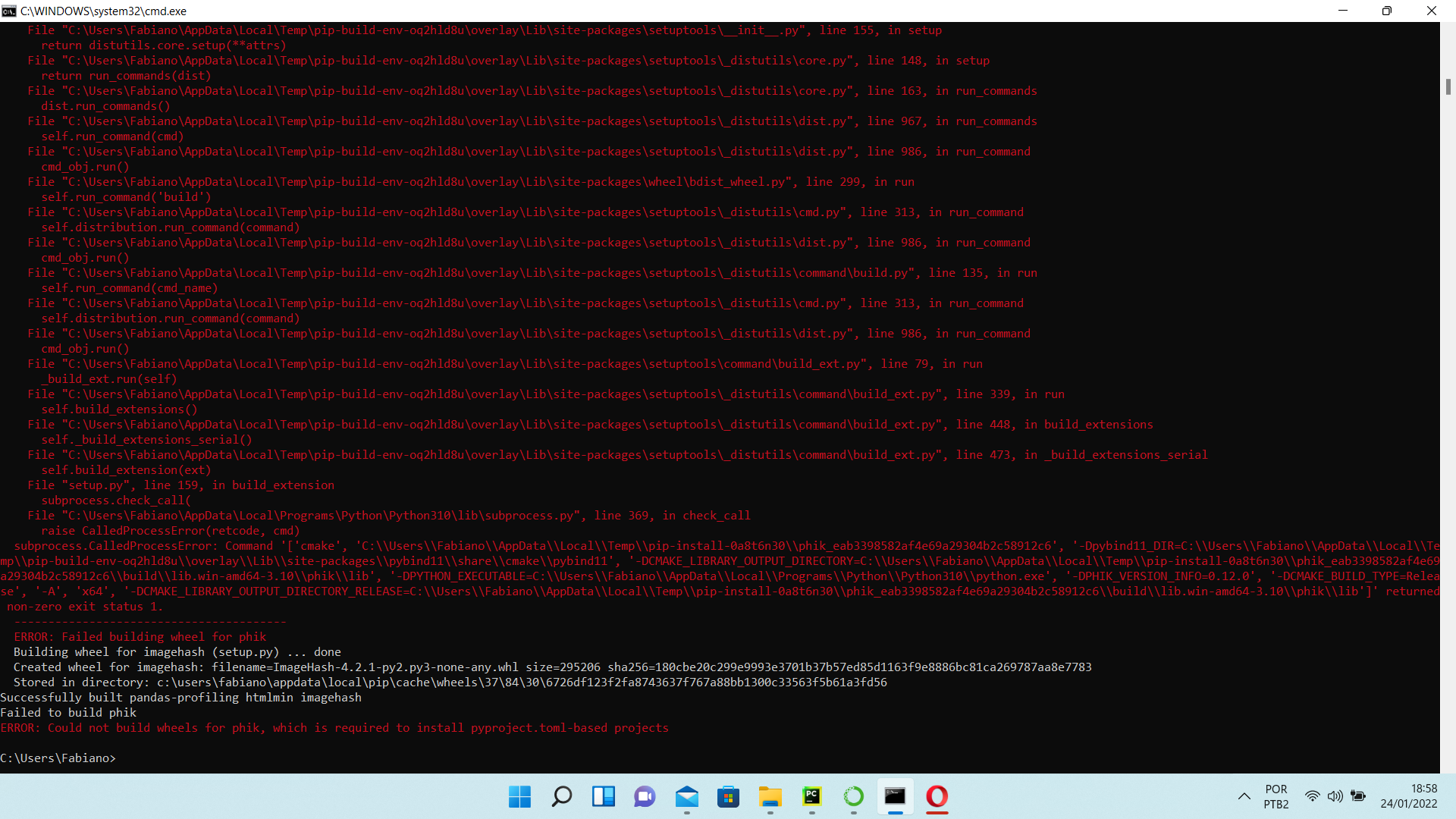Open the cmd.exe window system menu
Image resolution: width=1456 pixels, height=819 pixels.
pyautogui.click(x=8, y=11)
